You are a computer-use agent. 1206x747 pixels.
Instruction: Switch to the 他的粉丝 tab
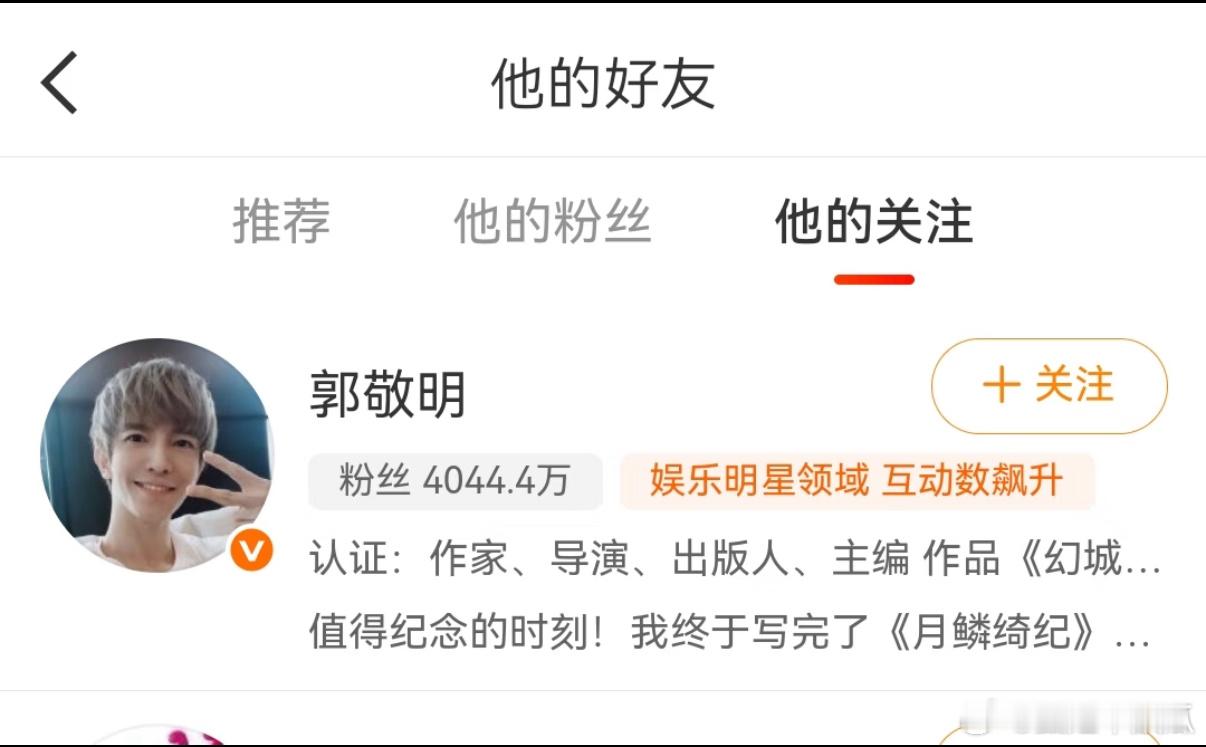(x=553, y=221)
